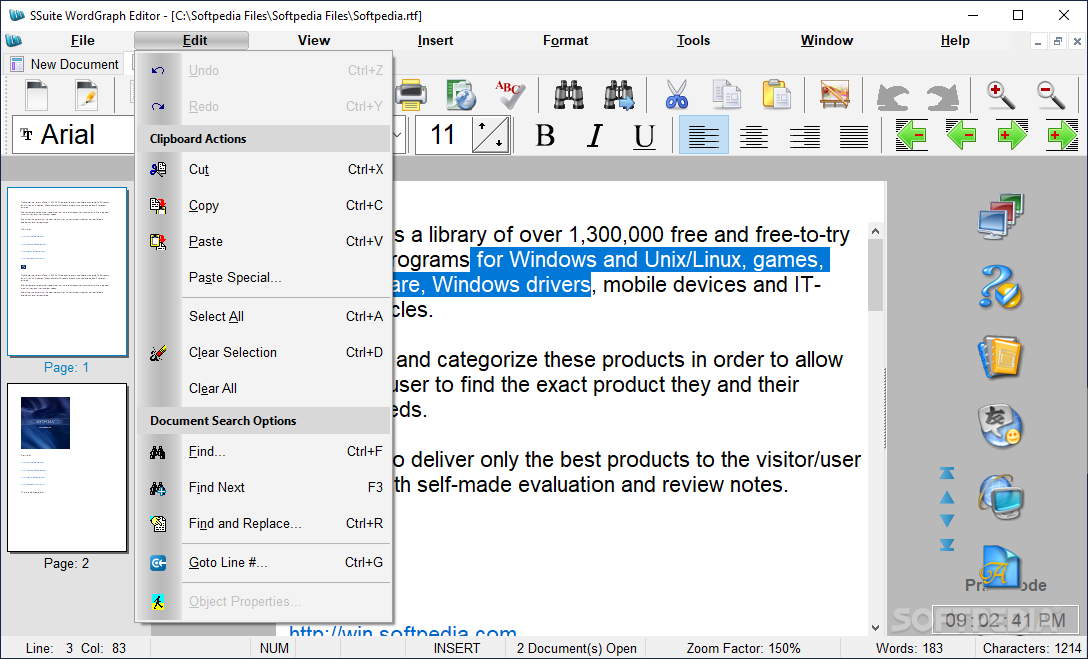Choose Find Next menu entry

pos(265,488)
